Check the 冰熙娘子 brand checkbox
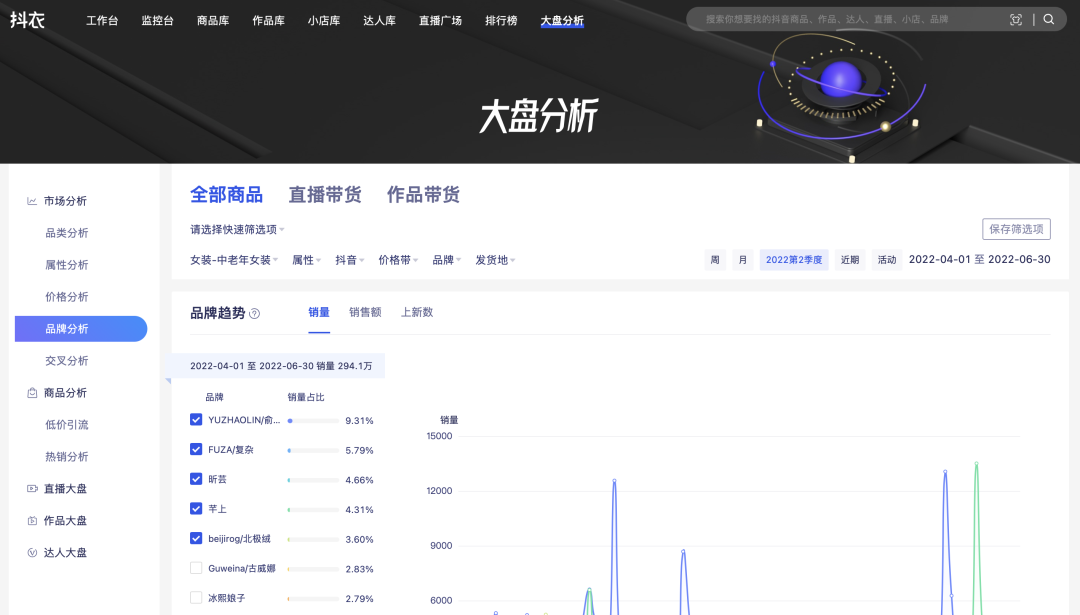The image size is (1080, 615). 196,598
